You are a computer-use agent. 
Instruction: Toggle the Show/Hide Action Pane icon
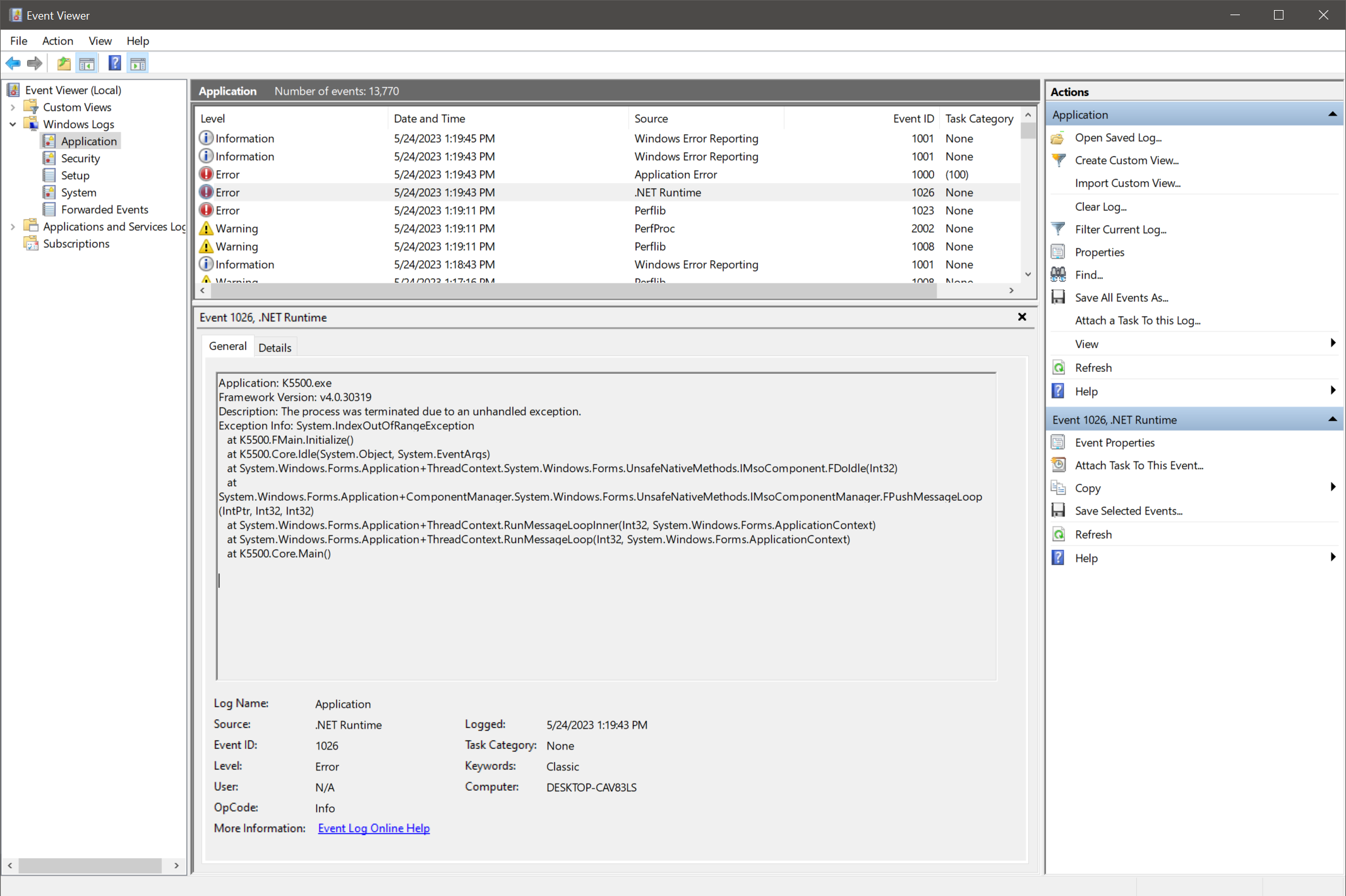(x=138, y=63)
